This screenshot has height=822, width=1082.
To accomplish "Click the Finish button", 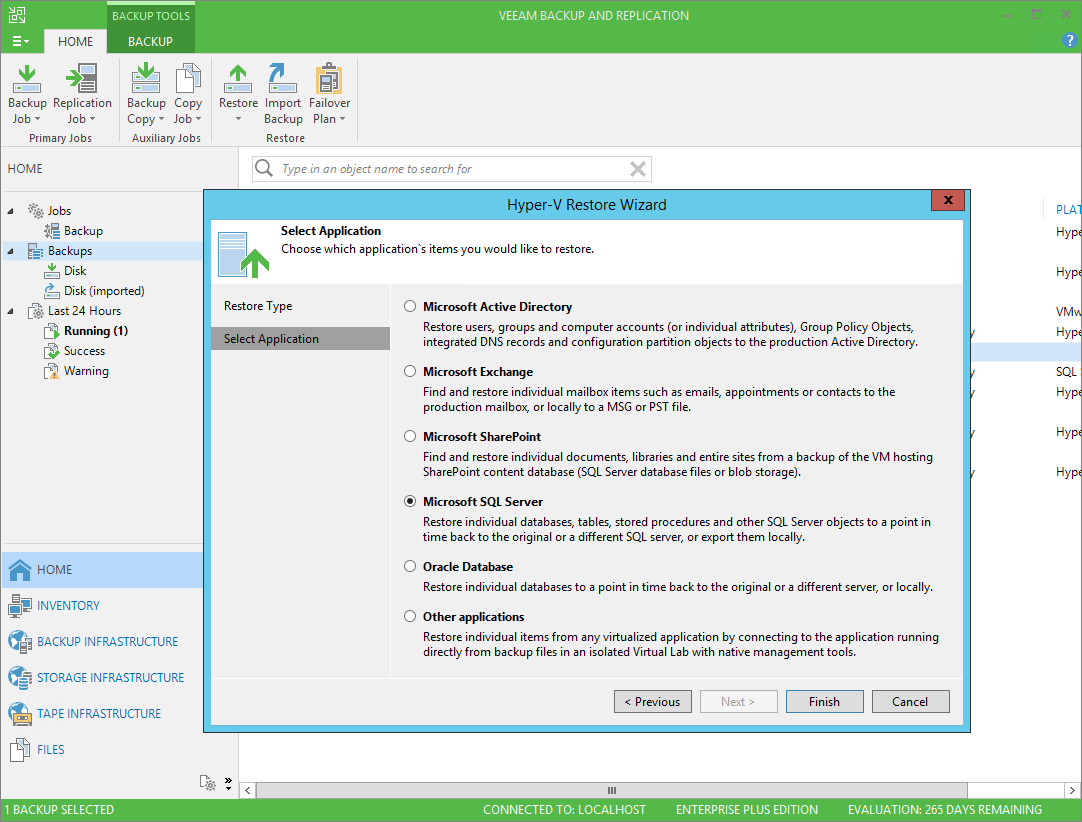I will [x=825, y=701].
